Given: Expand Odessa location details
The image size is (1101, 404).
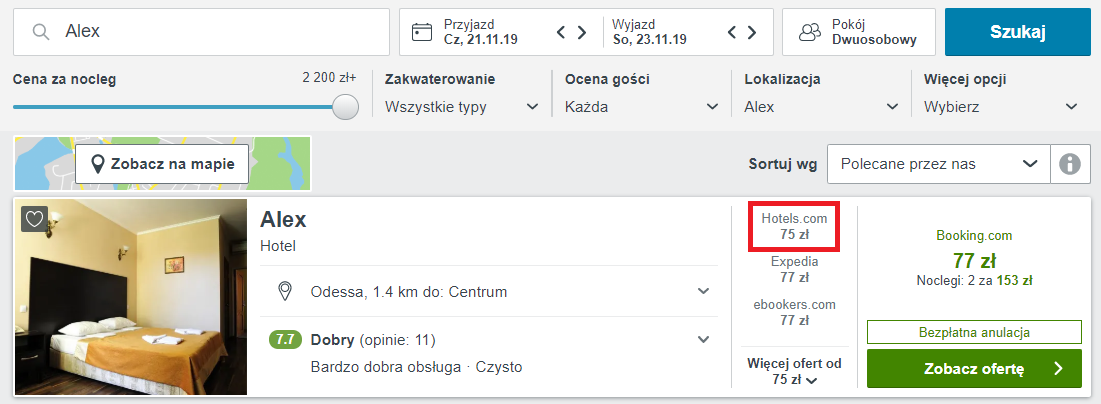Looking at the screenshot, I should [x=703, y=291].
